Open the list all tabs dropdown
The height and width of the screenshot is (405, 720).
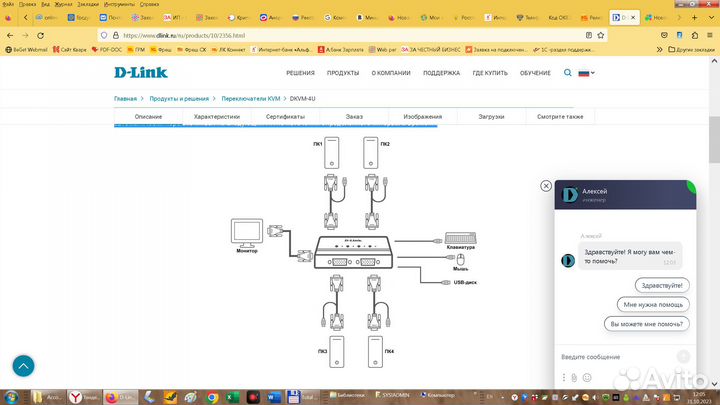(x=711, y=17)
